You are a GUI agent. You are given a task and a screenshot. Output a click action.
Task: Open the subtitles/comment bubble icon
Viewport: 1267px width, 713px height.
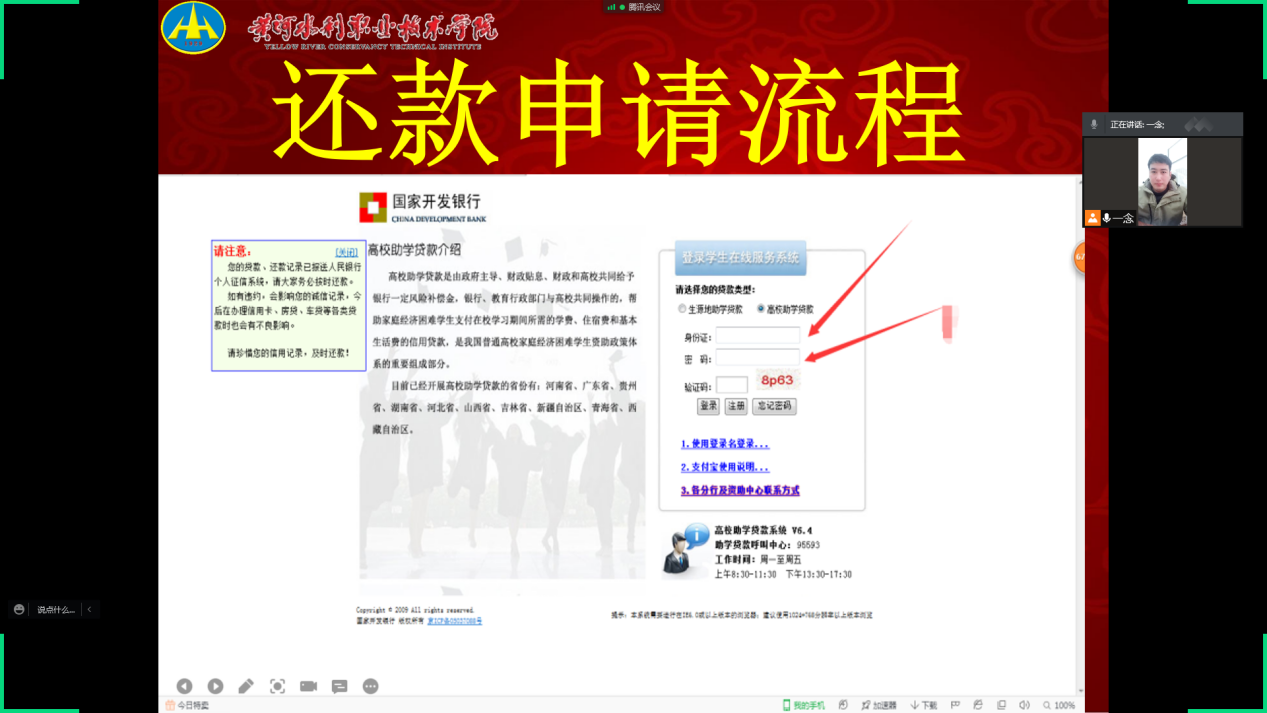[x=339, y=686]
